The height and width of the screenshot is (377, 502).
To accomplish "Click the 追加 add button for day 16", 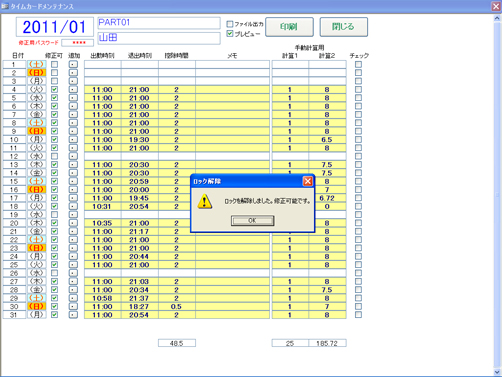I will [73, 189].
